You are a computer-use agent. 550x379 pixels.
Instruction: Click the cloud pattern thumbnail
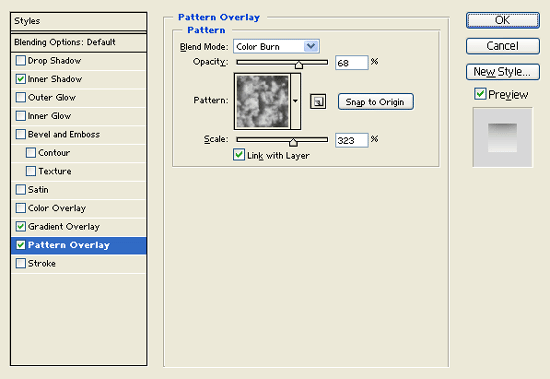pyautogui.click(x=262, y=101)
